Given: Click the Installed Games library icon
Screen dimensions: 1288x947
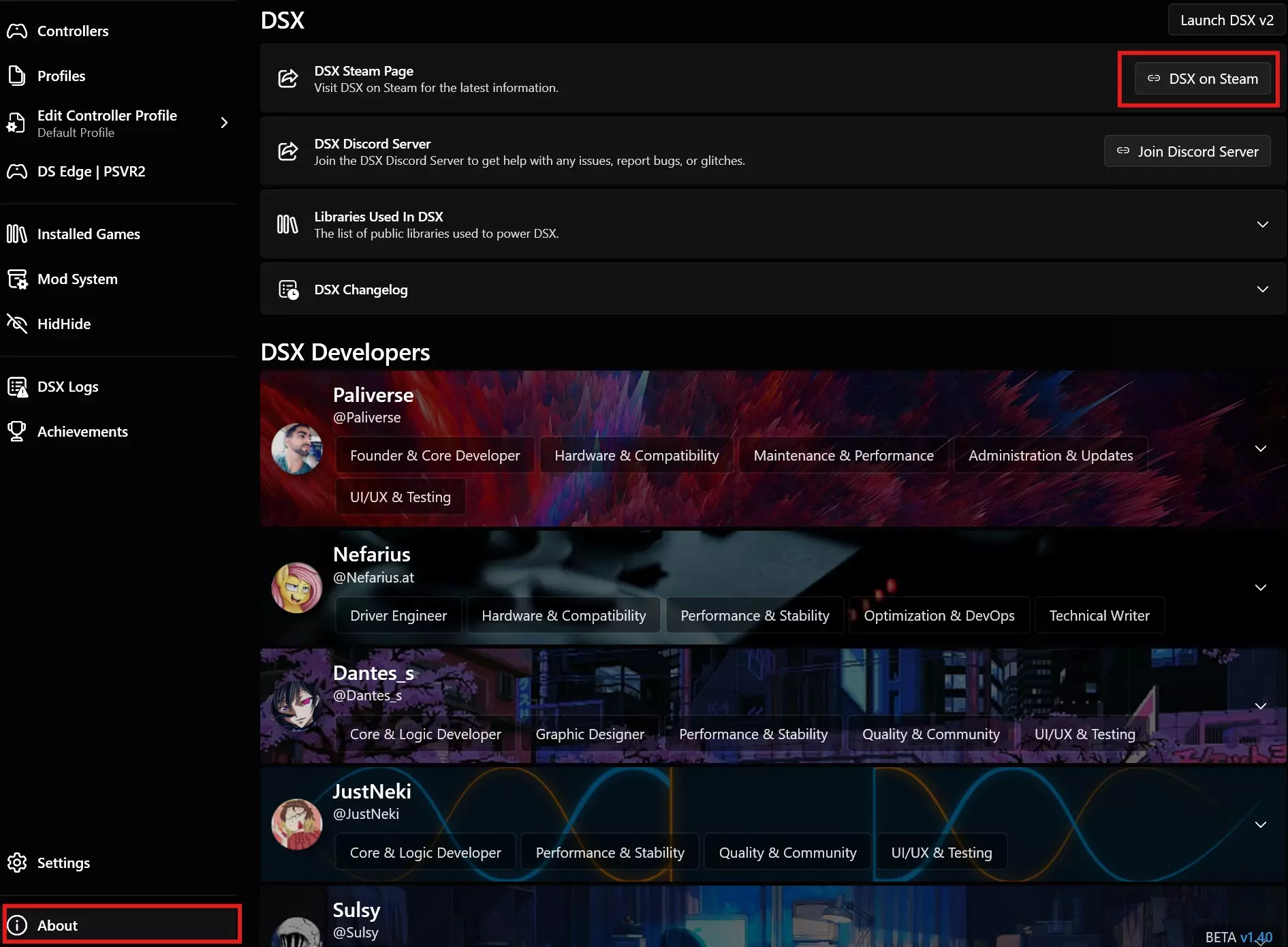Looking at the screenshot, I should 17,234.
